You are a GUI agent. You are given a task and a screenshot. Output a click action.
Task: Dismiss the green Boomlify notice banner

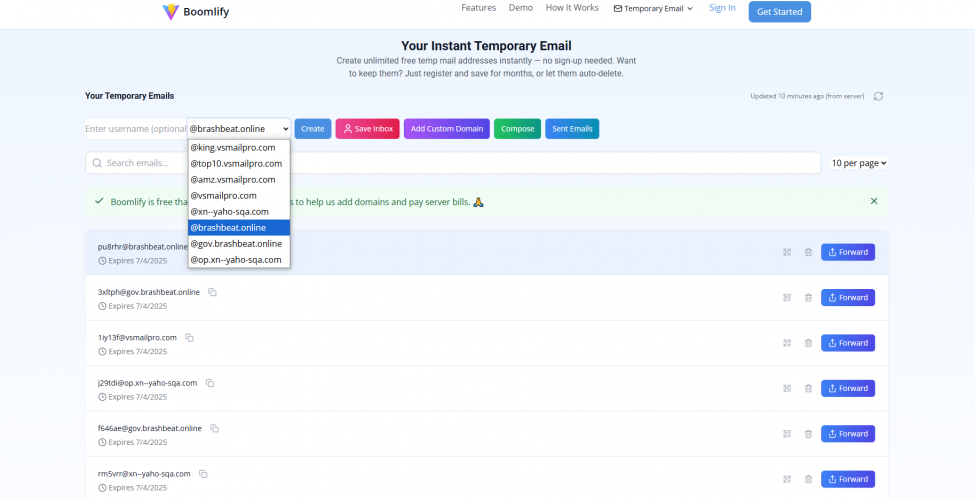pyautogui.click(x=873, y=201)
